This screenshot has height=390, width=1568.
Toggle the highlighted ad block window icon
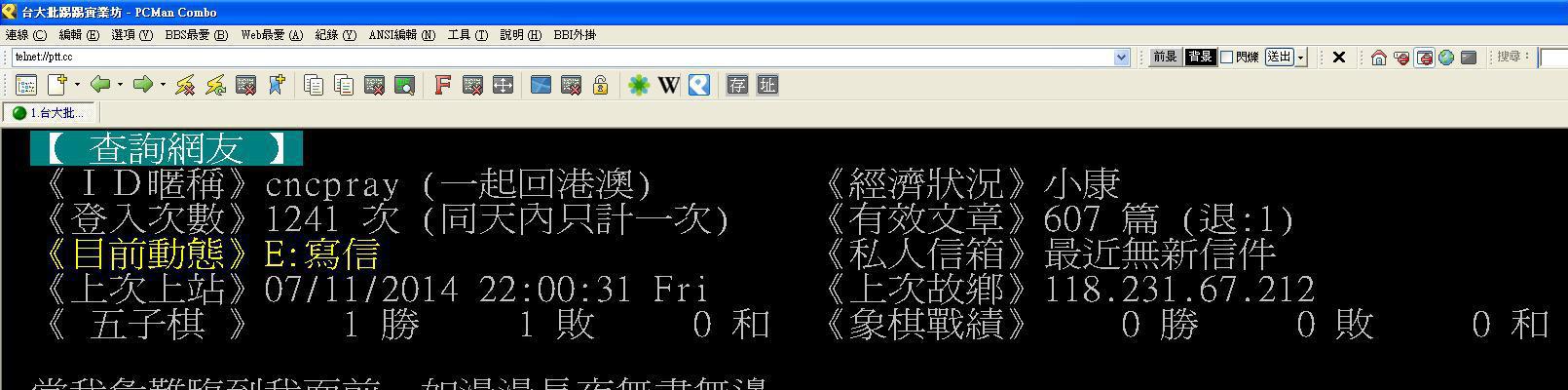[1424, 58]
